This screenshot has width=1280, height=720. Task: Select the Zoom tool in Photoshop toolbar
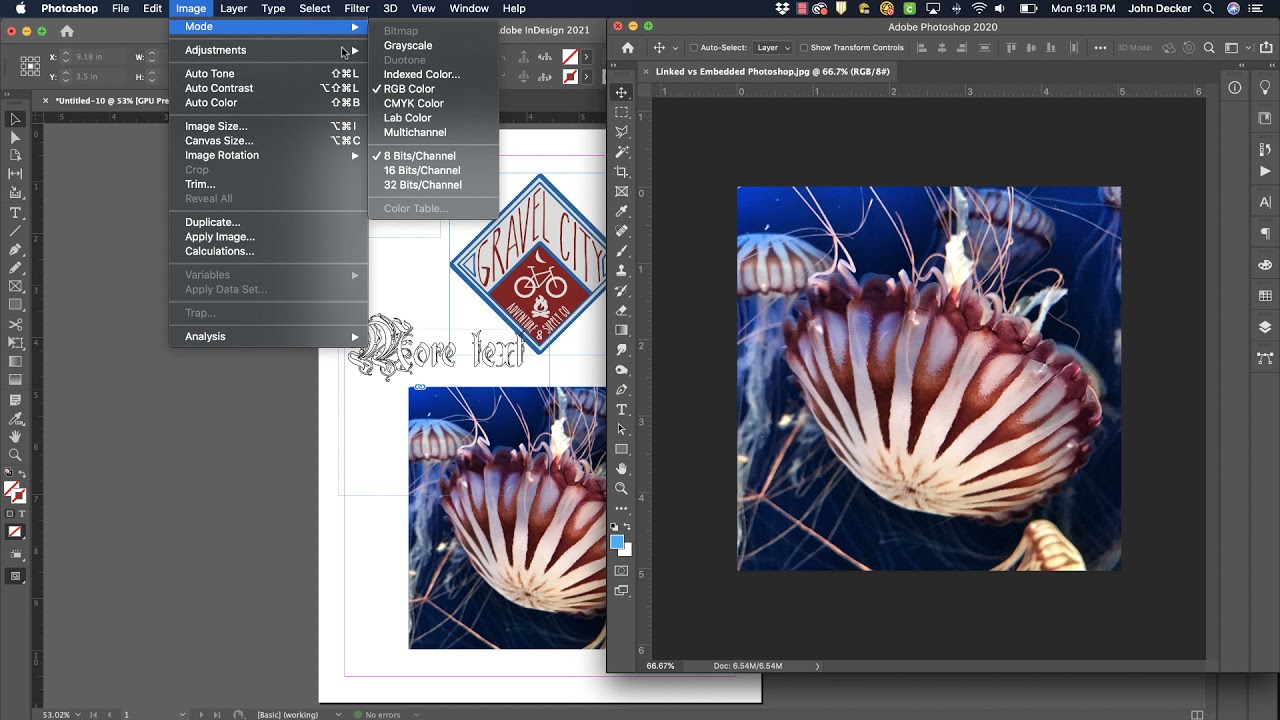[621, 489]
